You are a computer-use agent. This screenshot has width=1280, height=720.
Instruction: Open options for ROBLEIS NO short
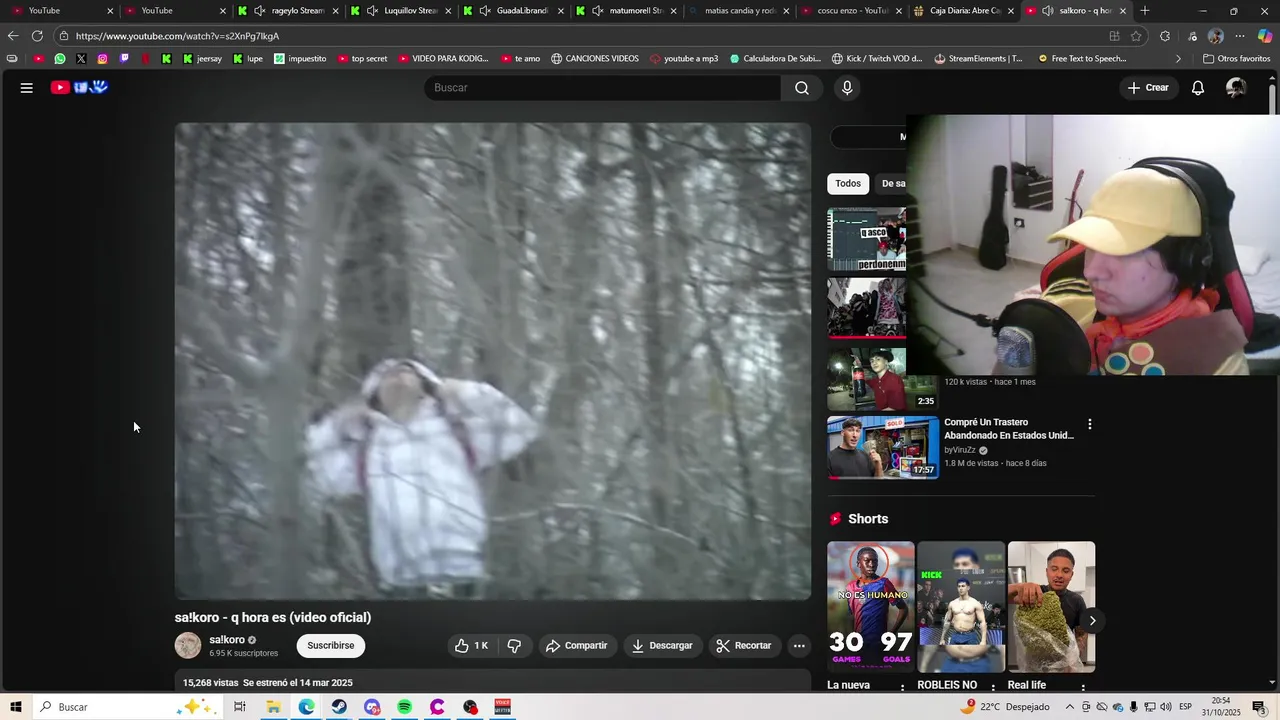click(x=993, y=687)
